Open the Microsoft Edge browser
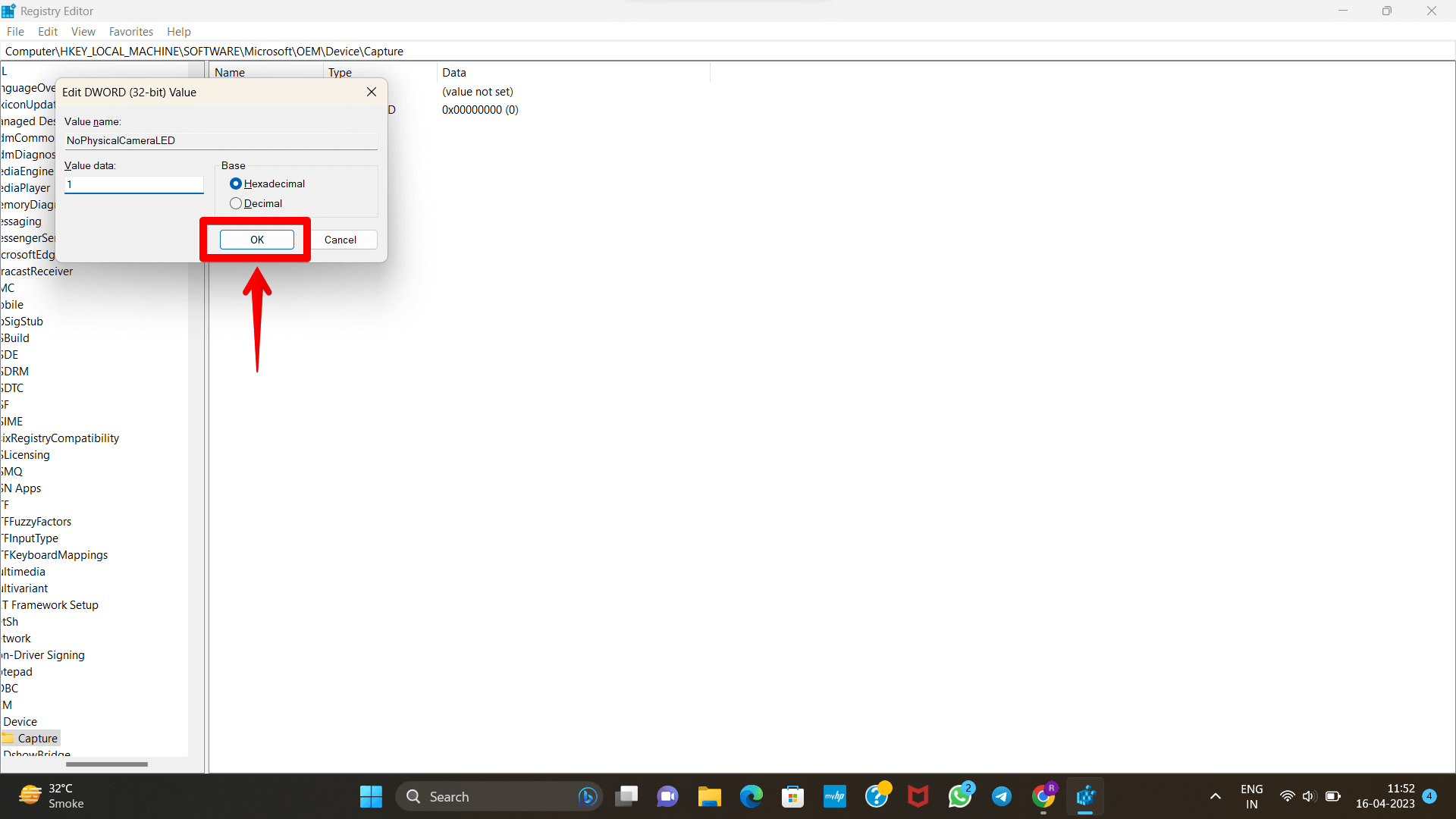 (x=752, y=796)
